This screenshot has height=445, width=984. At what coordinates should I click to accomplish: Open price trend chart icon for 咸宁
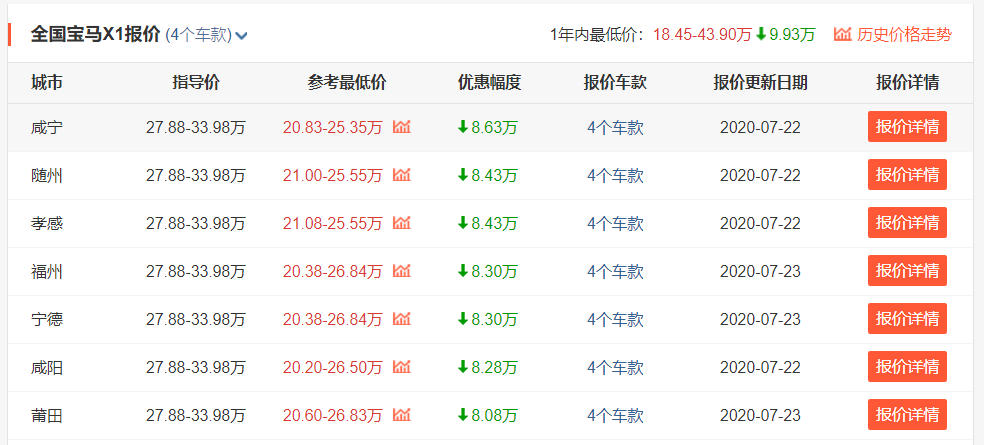coord(402,127)
